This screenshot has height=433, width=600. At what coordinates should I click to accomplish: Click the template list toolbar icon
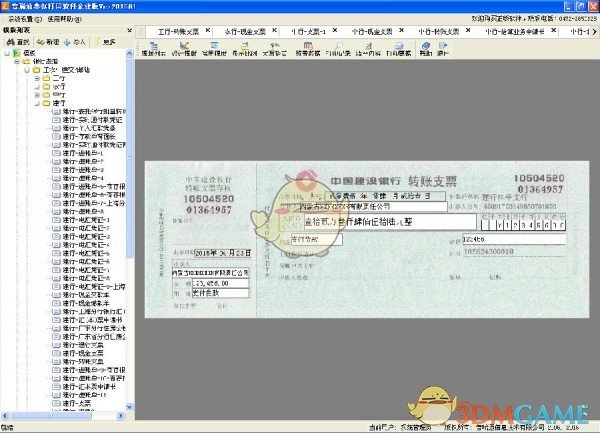pos(153,46)
